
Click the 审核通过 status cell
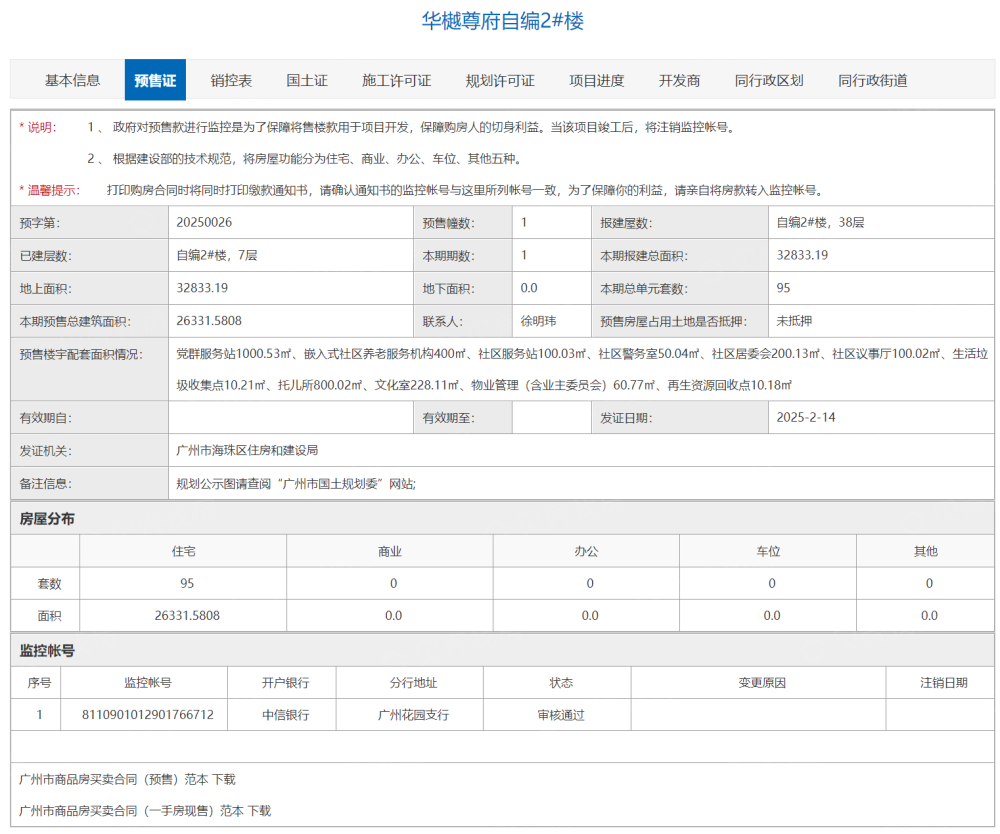[x=561, y=715]
